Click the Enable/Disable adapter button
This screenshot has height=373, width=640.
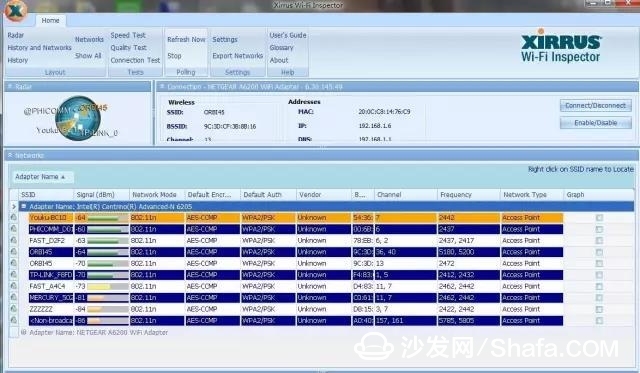tap(596, 122)
